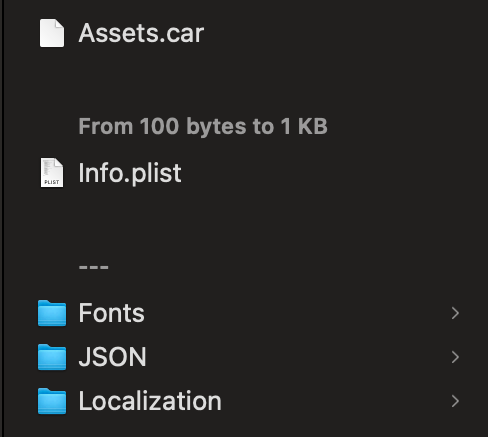
Task: Expand the Fonts folder chevron
Action: click(455, 313)
